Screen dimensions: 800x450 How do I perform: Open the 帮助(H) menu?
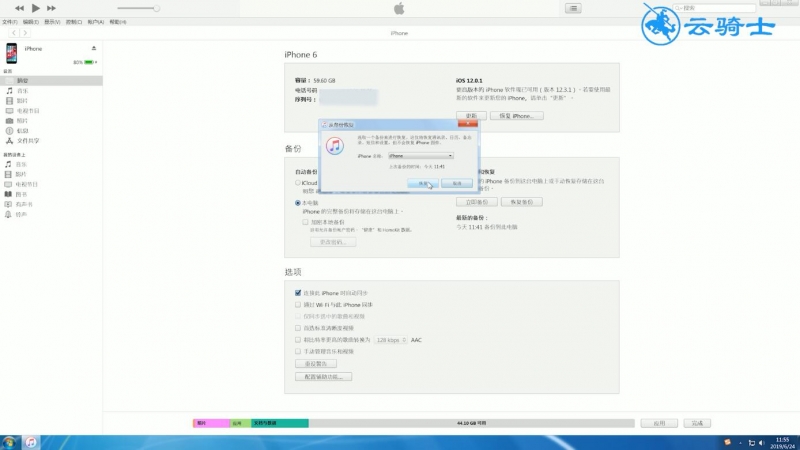pos(118,22)
